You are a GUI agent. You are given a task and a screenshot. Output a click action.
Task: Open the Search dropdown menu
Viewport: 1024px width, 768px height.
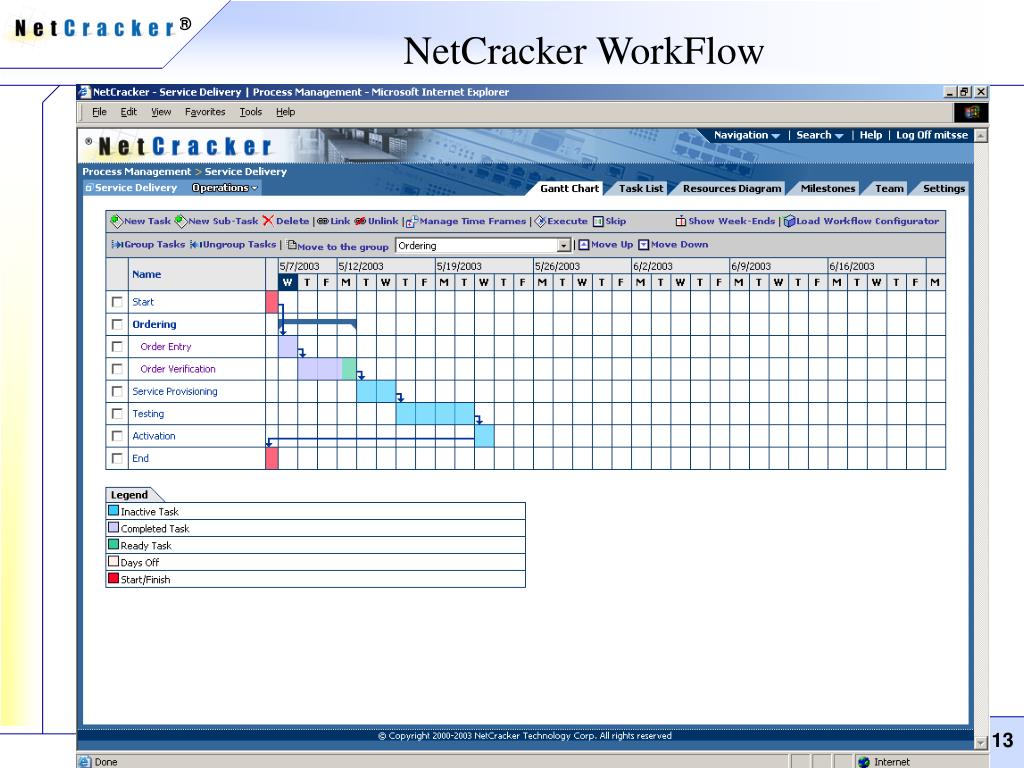click(x=820, y=135)
